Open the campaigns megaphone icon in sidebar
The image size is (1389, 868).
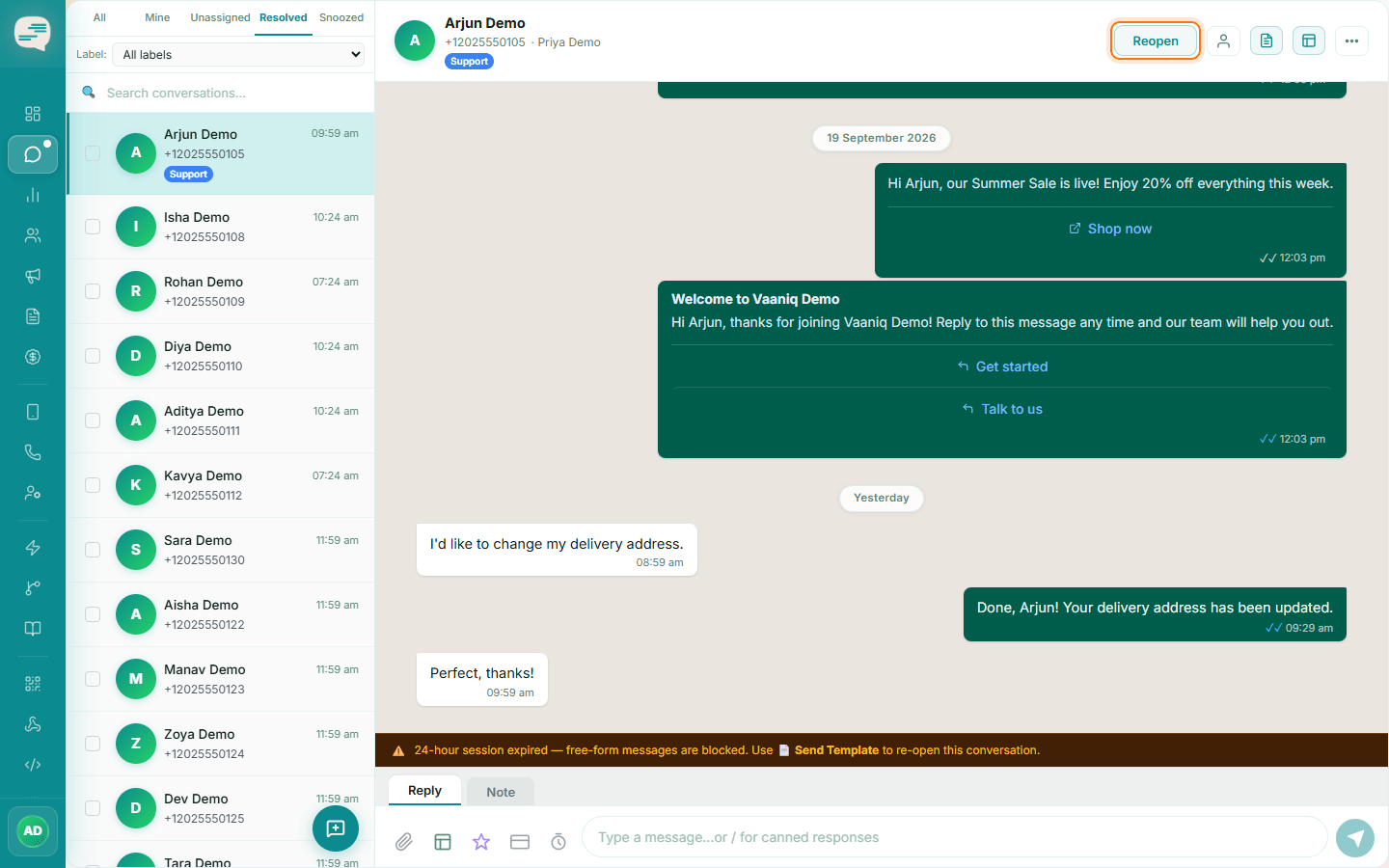(33, 276)
